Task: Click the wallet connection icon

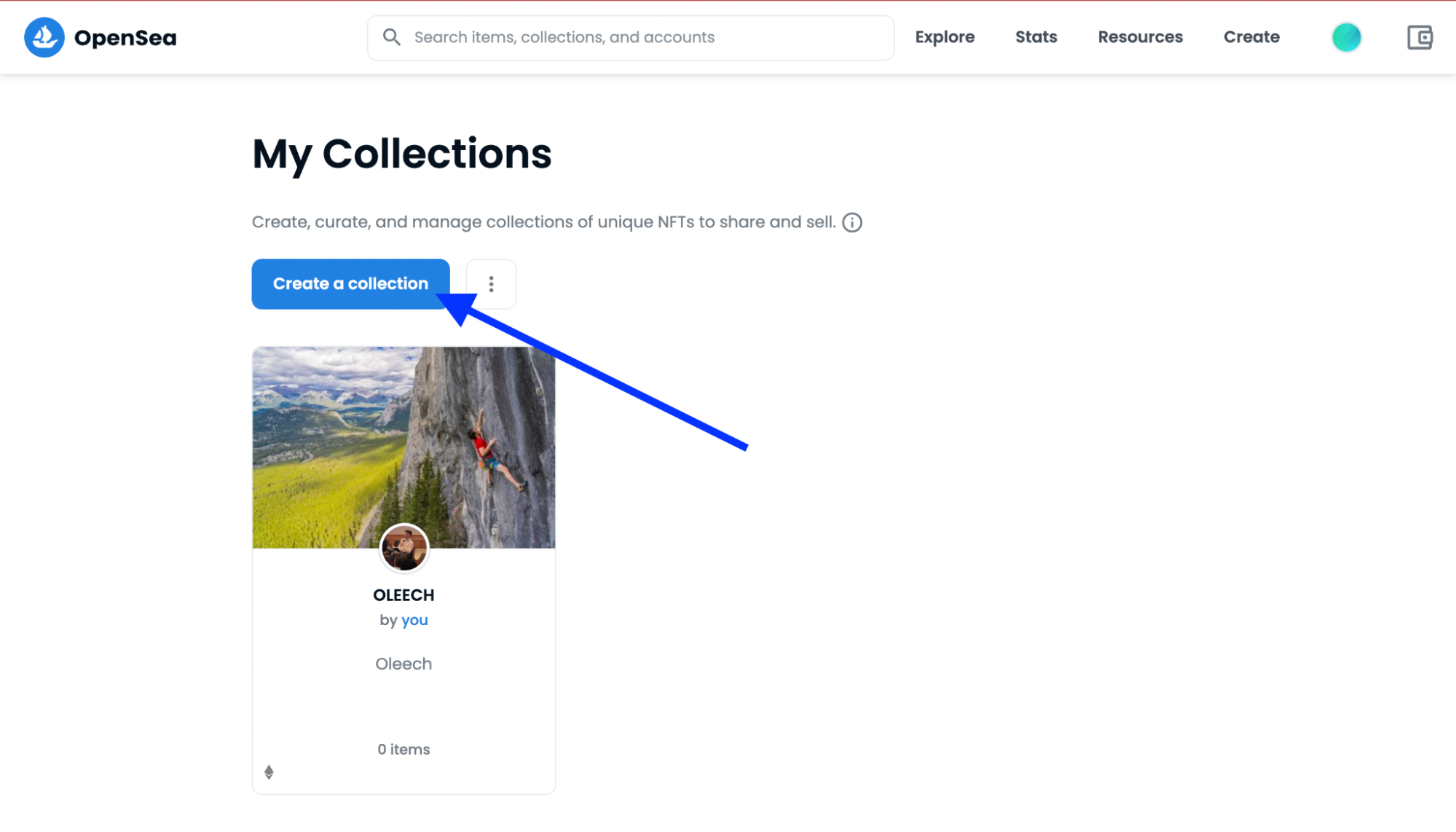Action: tap(1418, 37)
